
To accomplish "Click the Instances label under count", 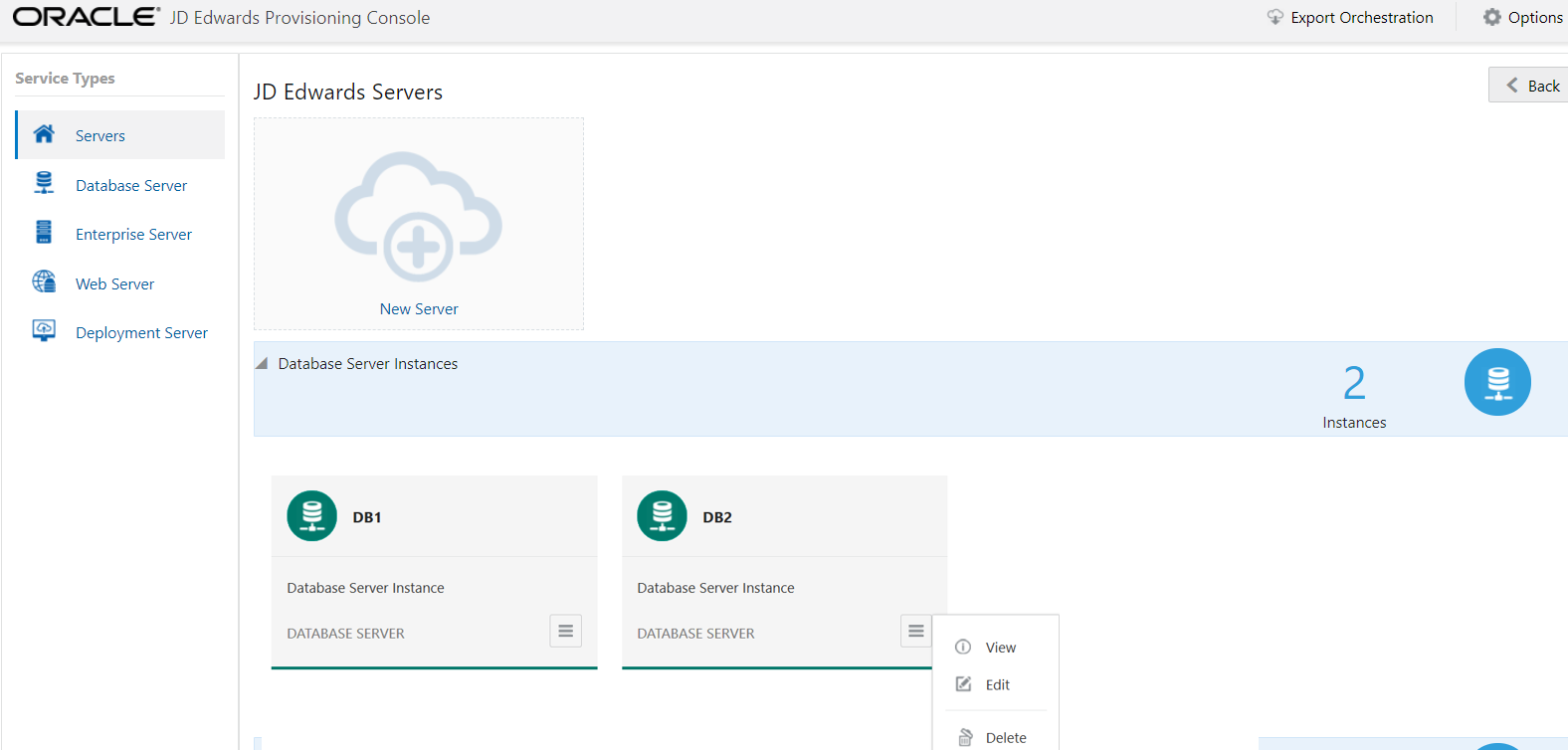I will [x=1354, y=423].
